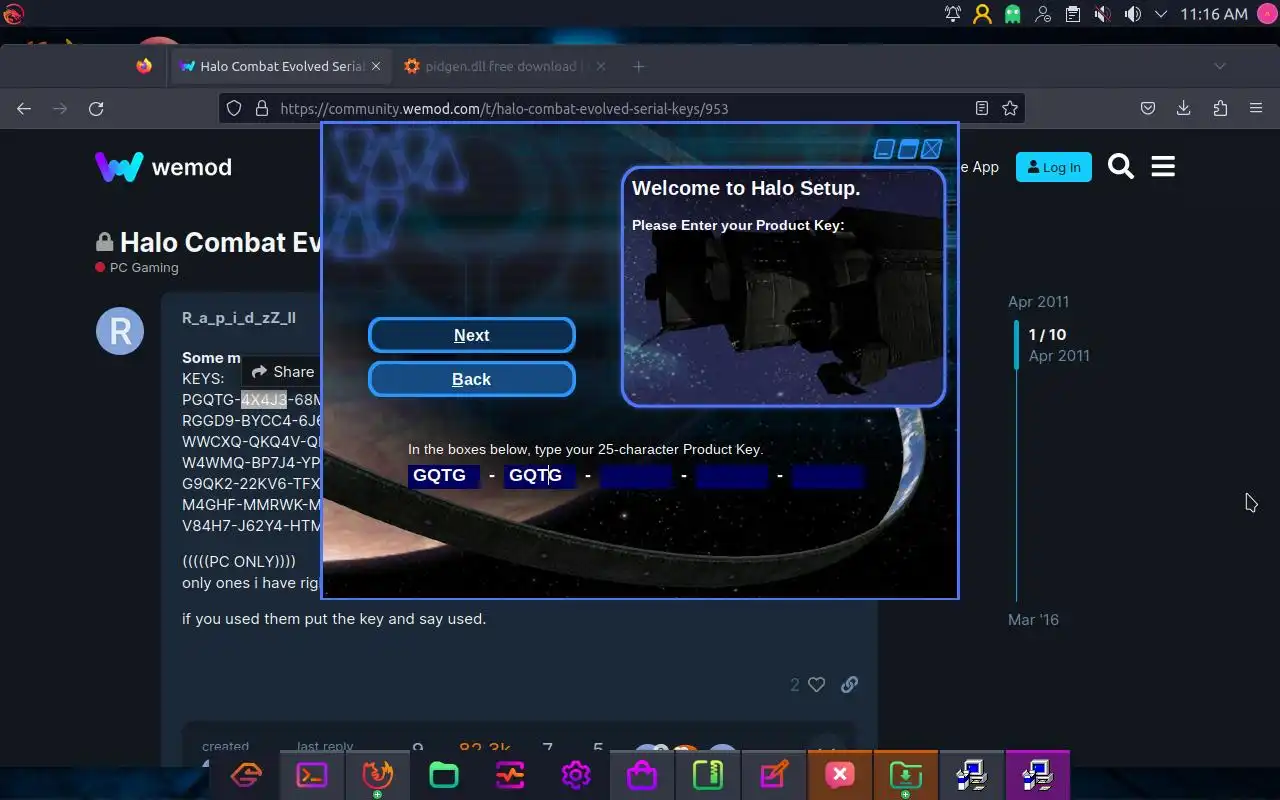Click the fourth product key box
This screenshot has width=1280, height=800.
click(x=731, y=476)
